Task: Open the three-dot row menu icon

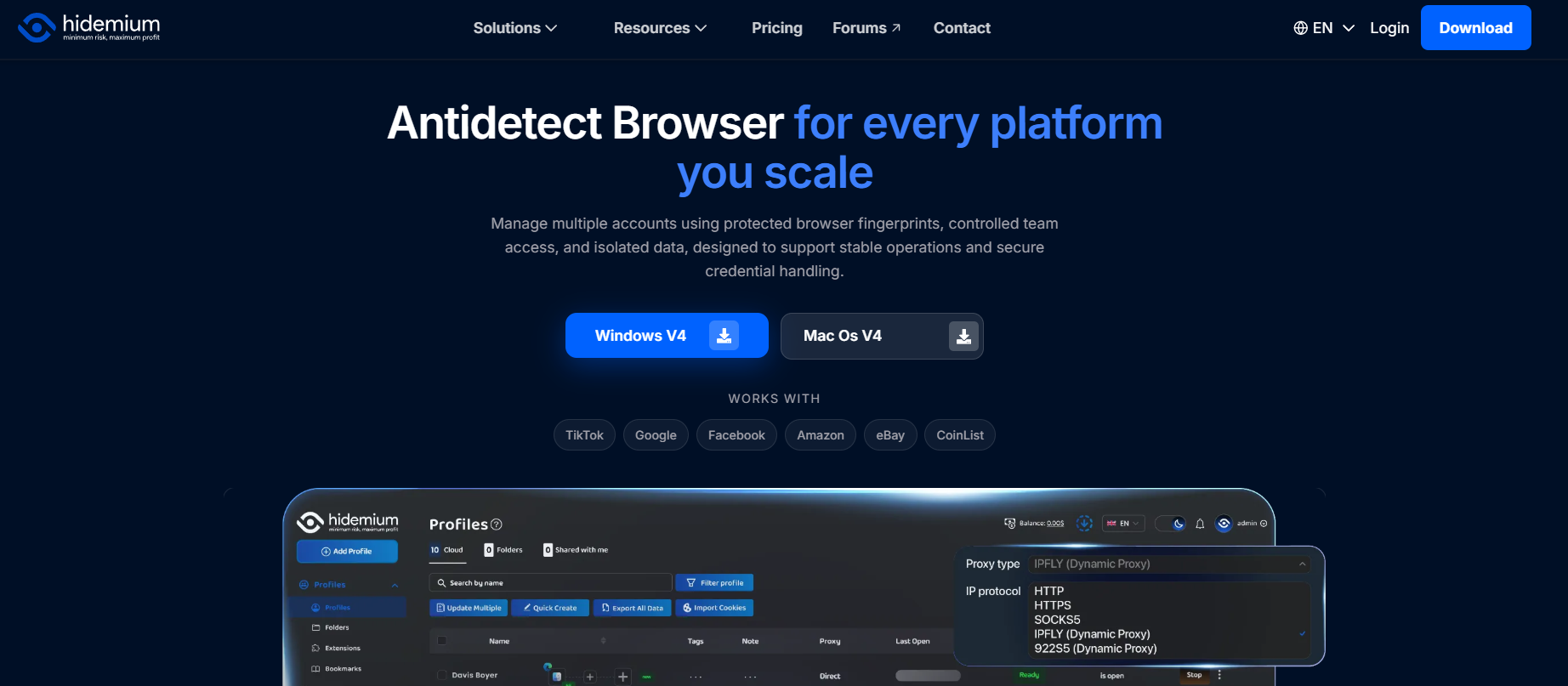Action: [x=1219, y=675]
